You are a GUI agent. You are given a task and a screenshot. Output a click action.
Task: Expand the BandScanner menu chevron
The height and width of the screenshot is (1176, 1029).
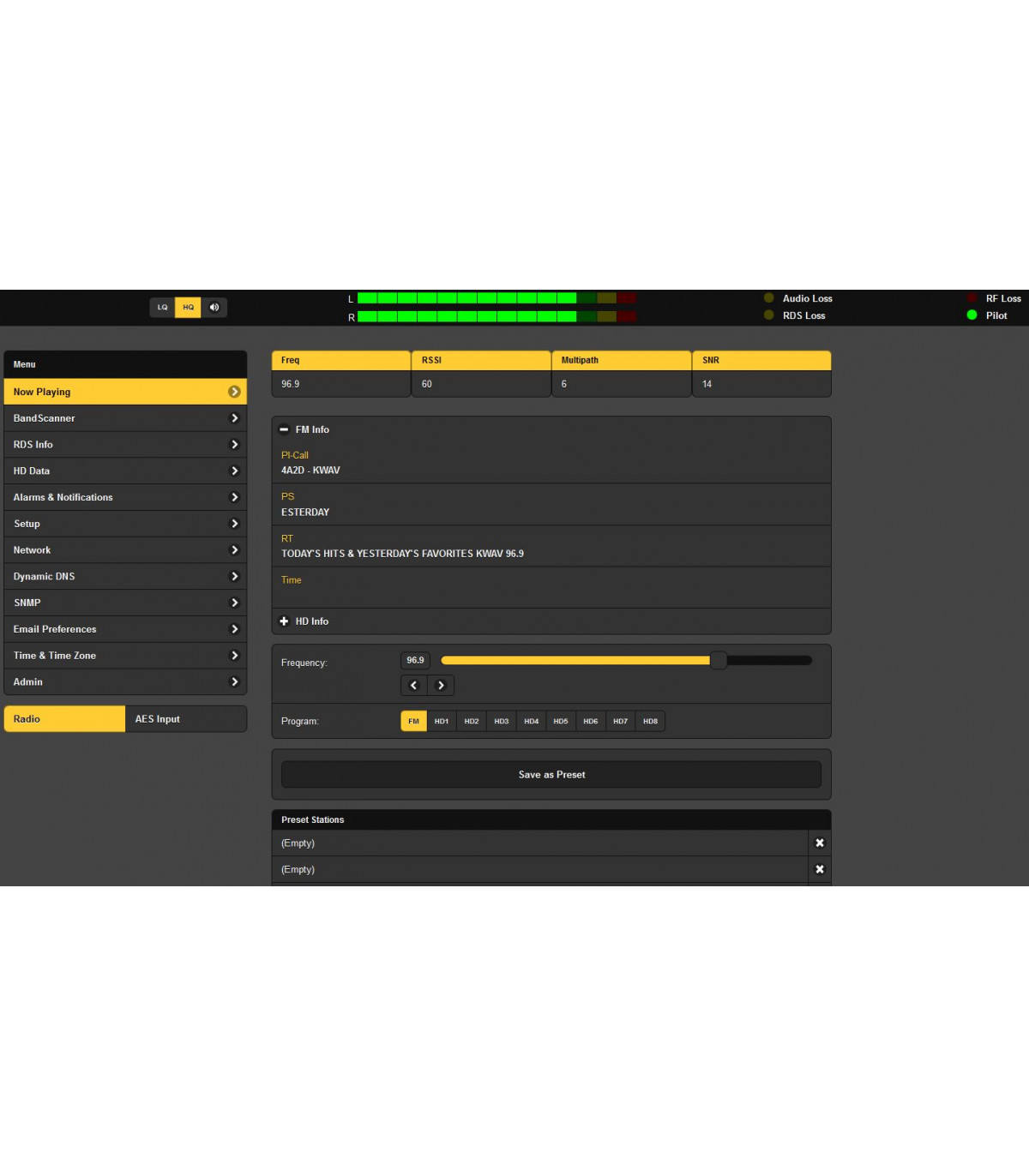point(234,418)
